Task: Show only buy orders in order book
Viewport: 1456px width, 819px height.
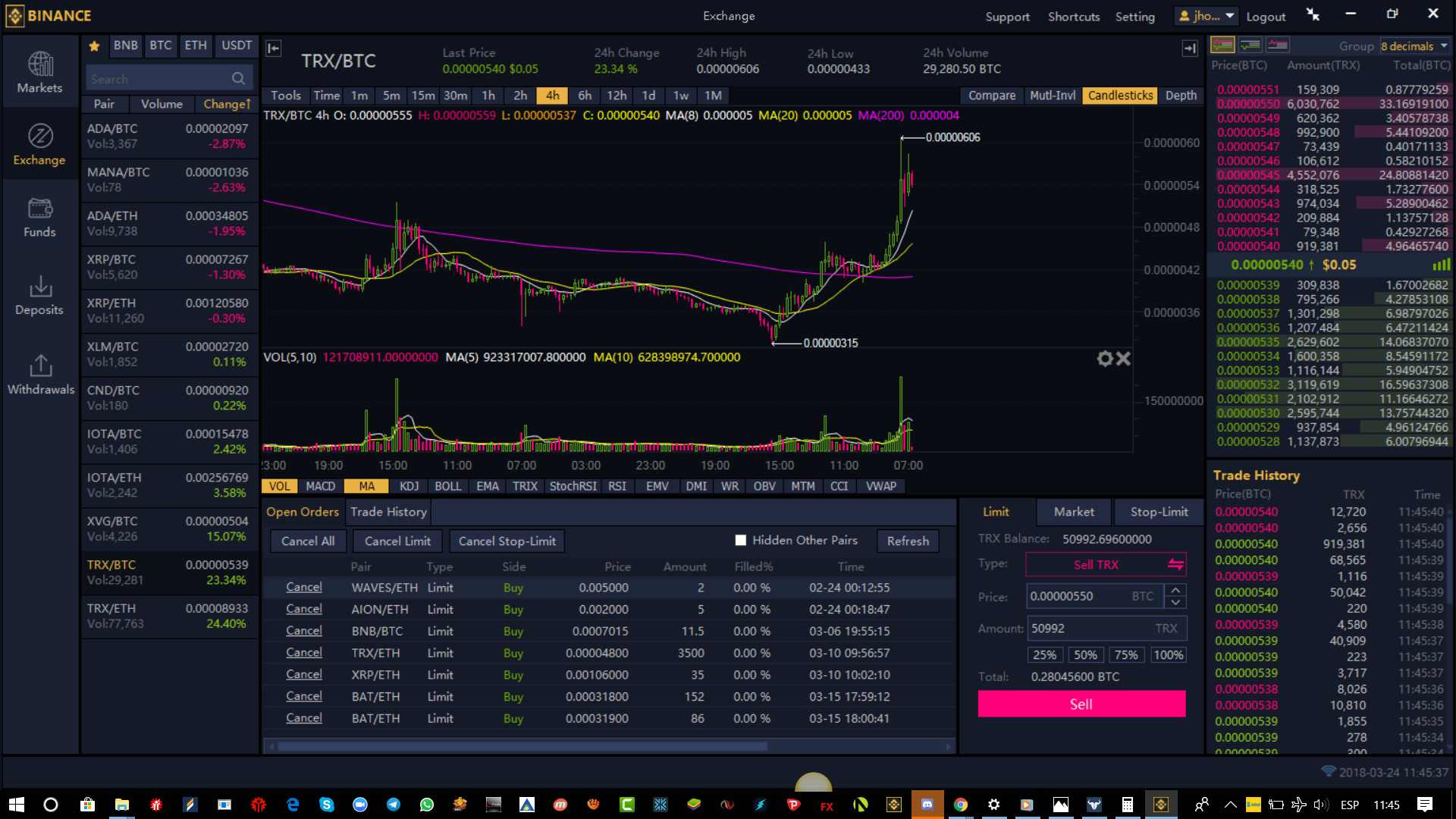Action: click(1250, 45)
